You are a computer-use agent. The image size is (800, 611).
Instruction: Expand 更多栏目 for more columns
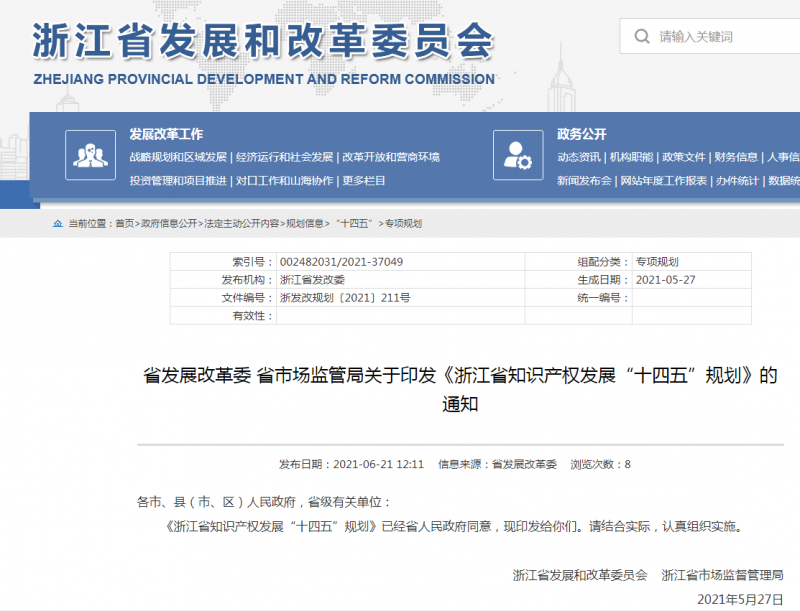(364, 181)
